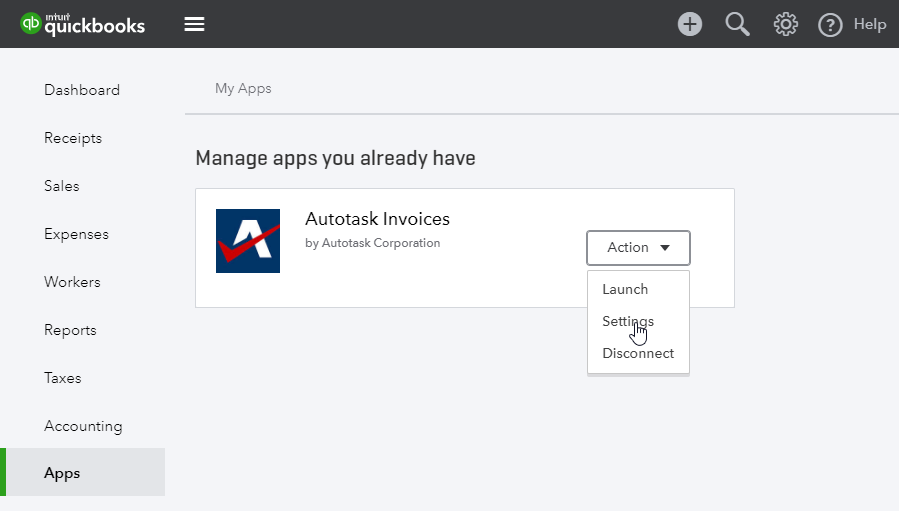Open Dashboard in the sidebar

pos(82,90)
